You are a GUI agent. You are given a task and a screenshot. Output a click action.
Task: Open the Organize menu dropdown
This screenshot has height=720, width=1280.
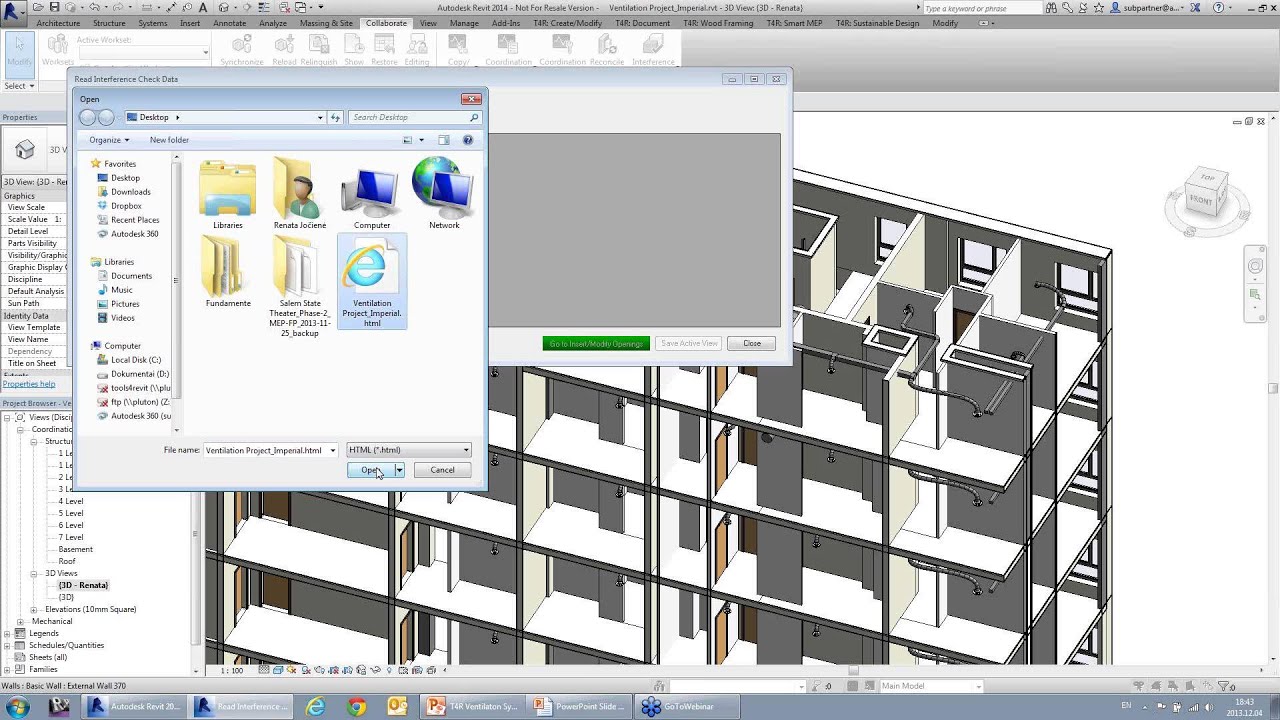pos(109,140)
